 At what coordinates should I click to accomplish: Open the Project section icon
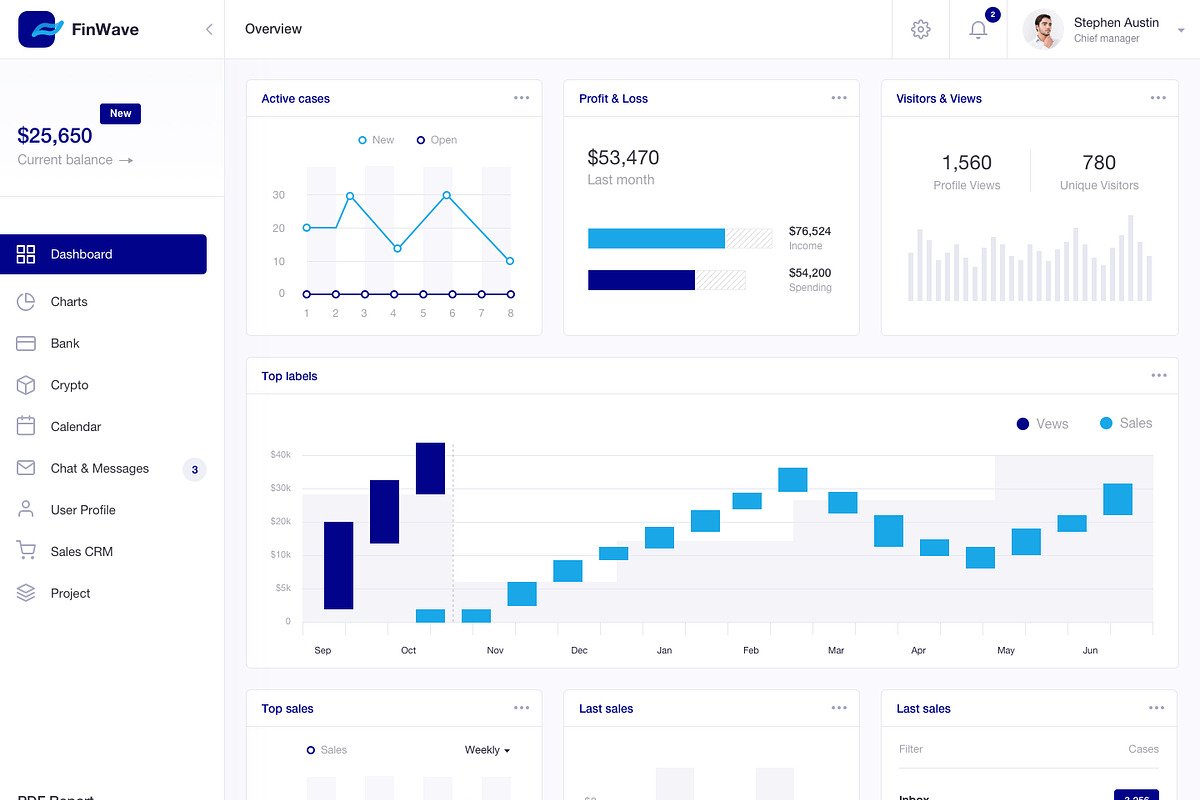pos(28,593)
